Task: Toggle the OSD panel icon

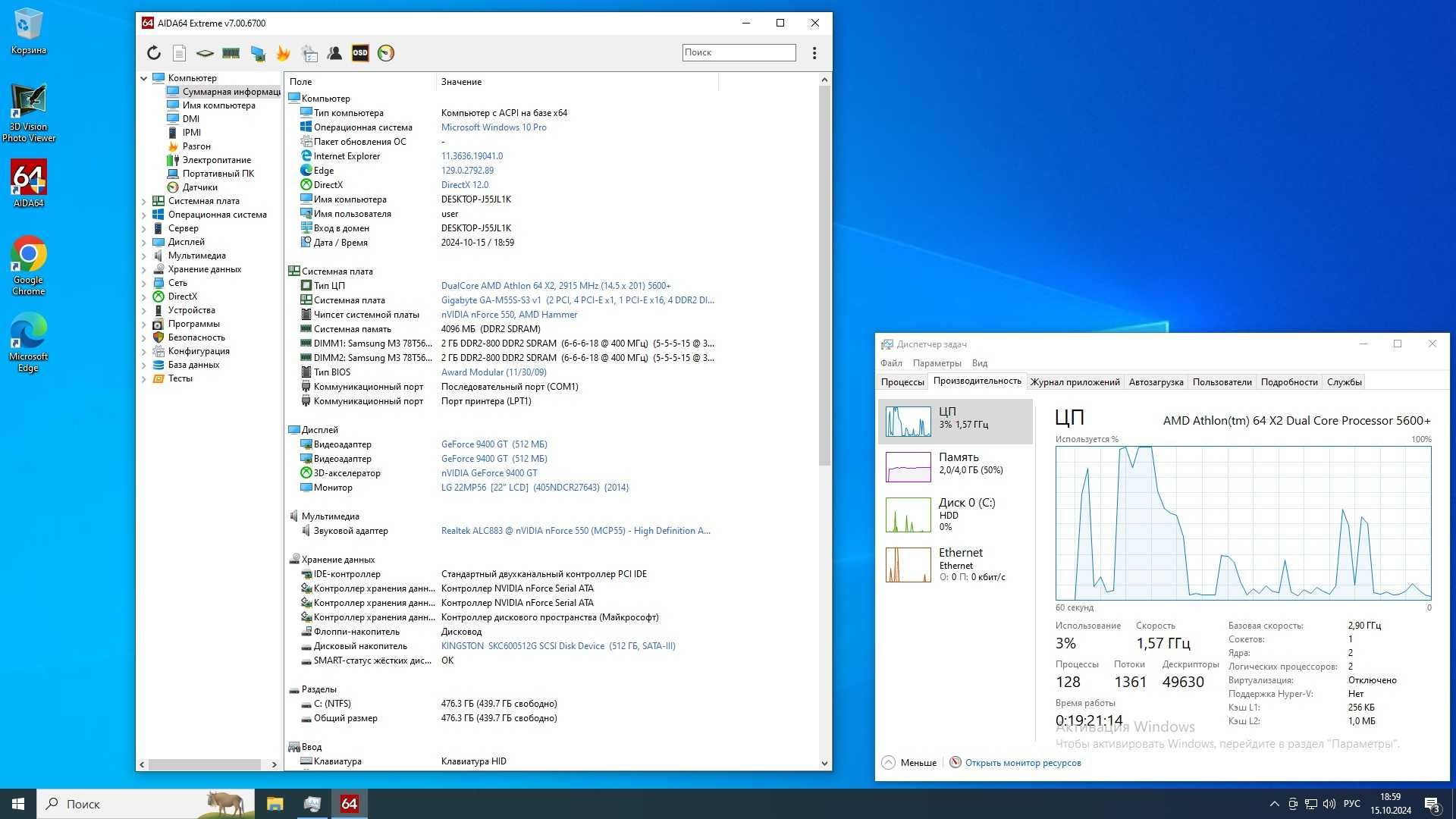Action: tap(360, 53)
